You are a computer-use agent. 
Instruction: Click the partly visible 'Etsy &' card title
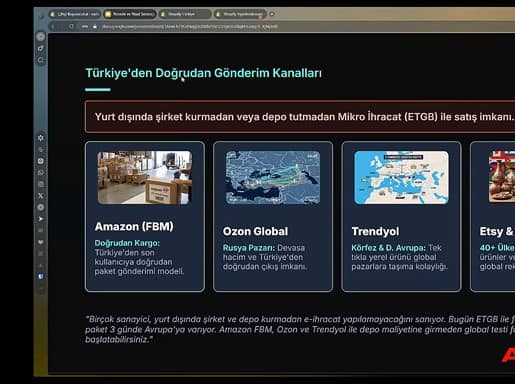click(497, 231)
